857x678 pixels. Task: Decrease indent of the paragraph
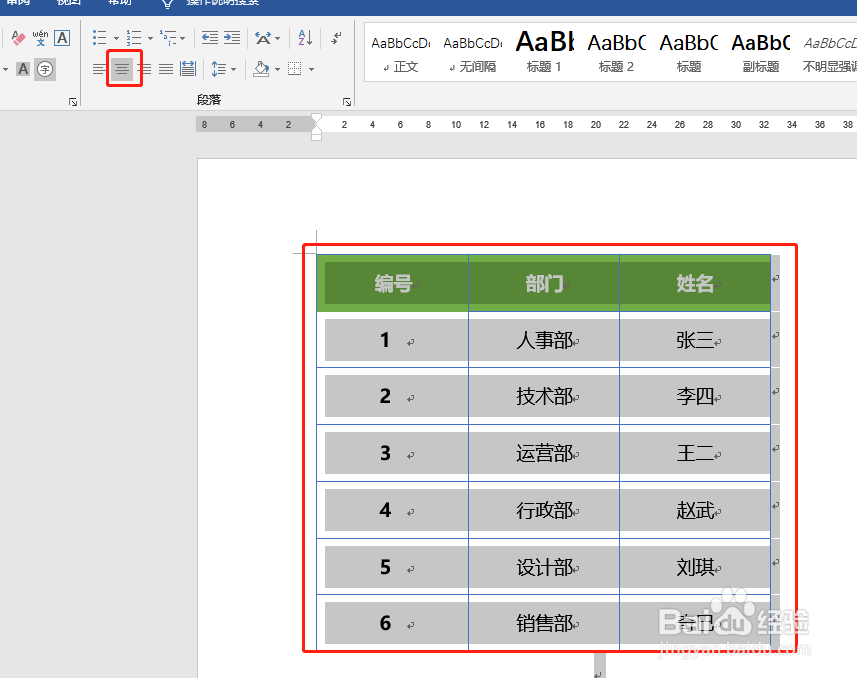click(x=212, y=37)
